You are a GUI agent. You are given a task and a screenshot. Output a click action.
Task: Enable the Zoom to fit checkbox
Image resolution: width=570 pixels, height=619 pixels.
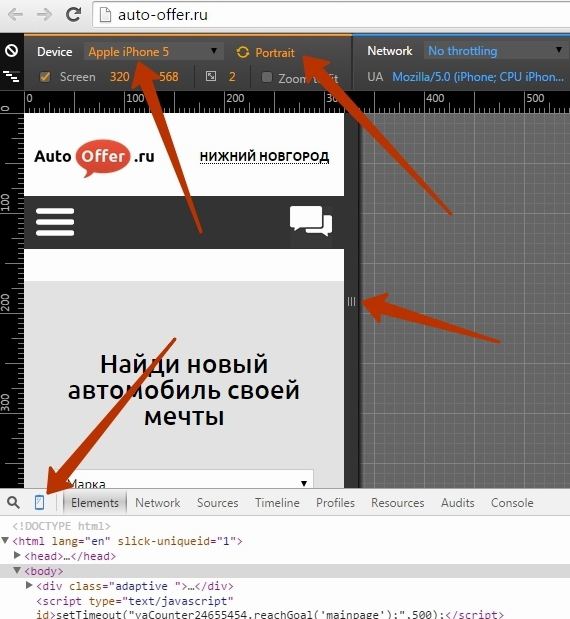click(x=267, y=77)
